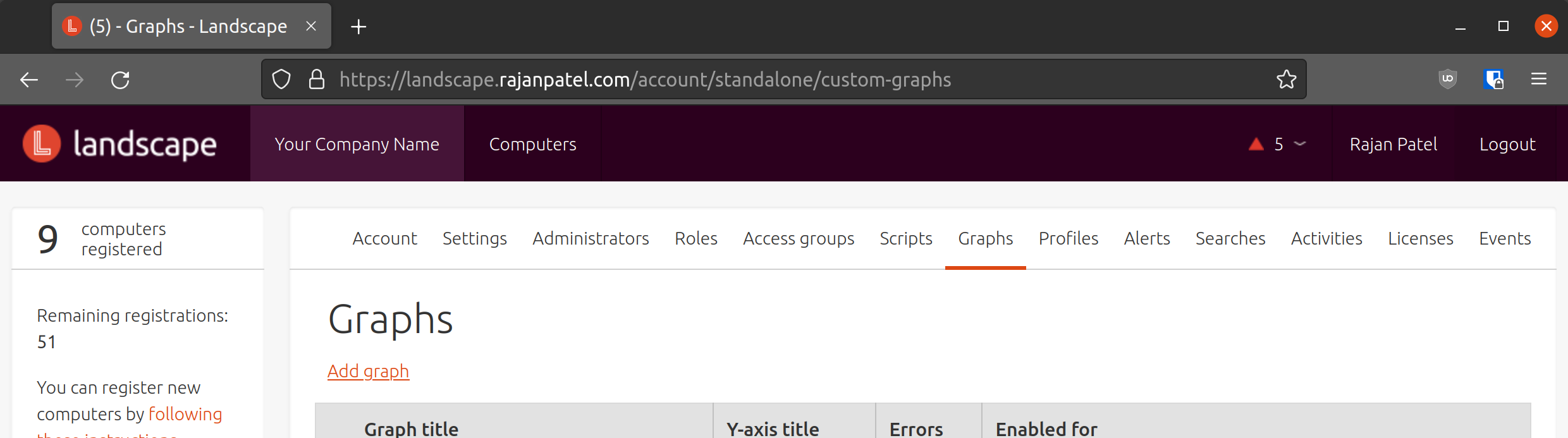The width and height of the screenshot is (1568, 438).
Task: Click the Landscape logo icon
Action: 42,143
